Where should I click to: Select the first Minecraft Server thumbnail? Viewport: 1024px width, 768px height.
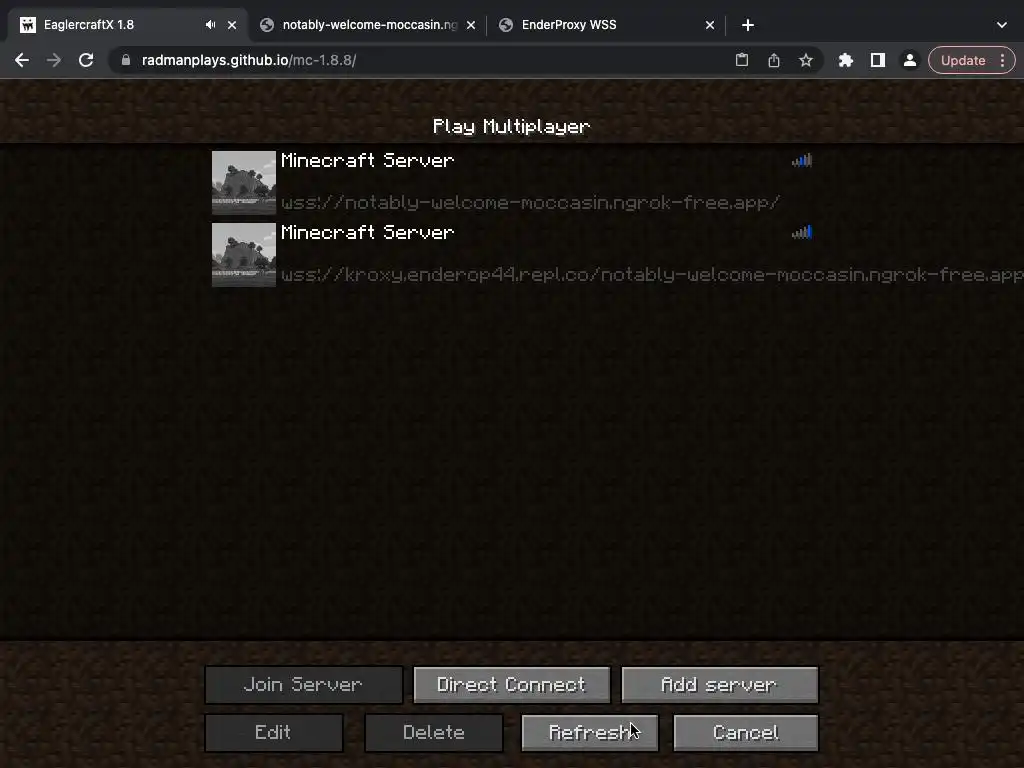point(244,183)
